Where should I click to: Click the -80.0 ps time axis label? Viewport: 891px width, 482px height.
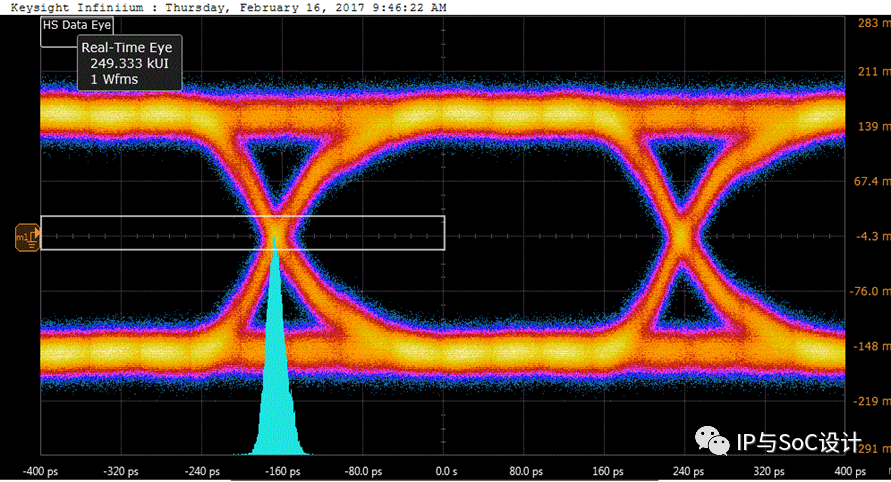(363, 471)
